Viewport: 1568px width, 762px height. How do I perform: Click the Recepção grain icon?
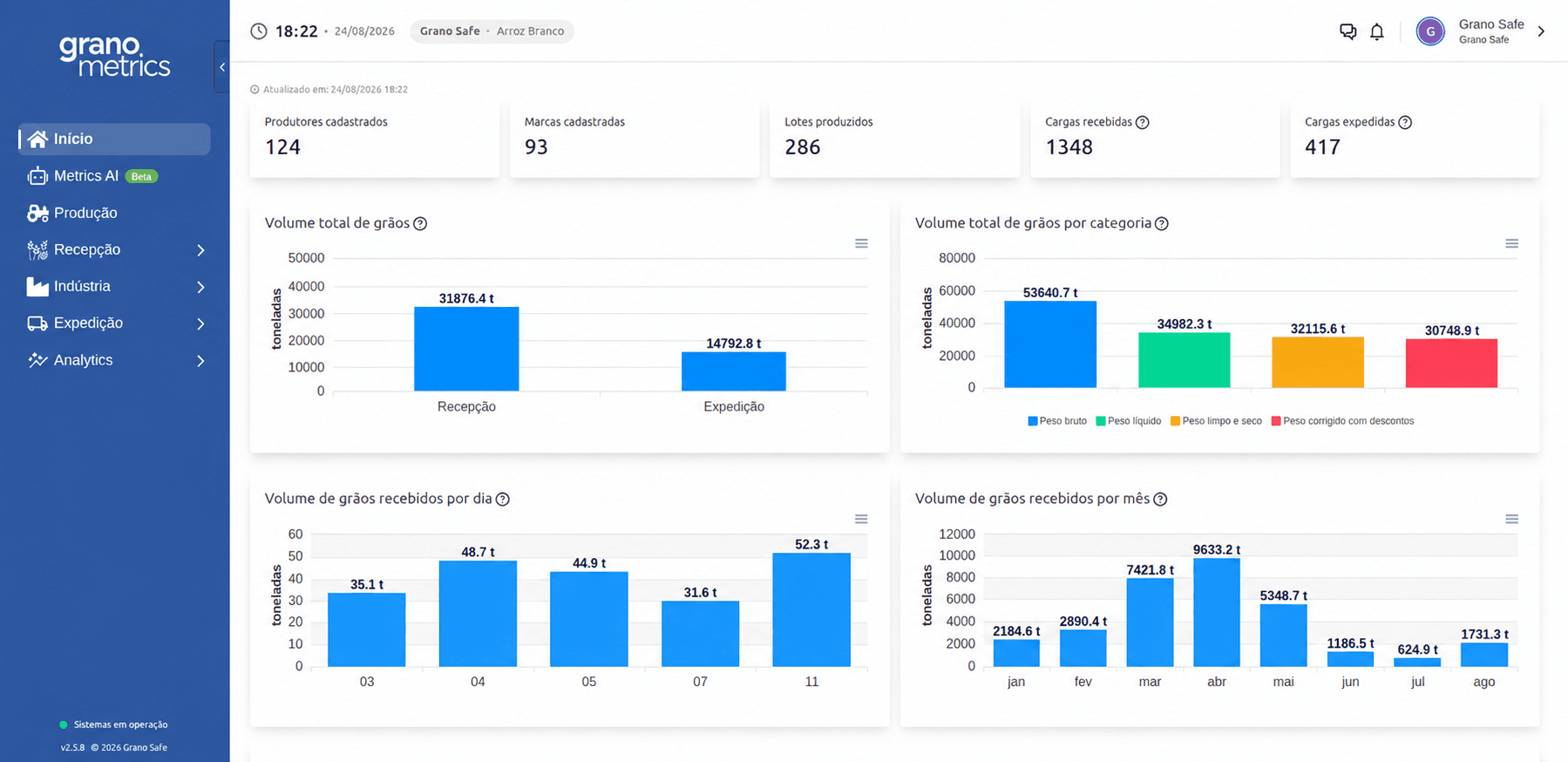point(37,250)
